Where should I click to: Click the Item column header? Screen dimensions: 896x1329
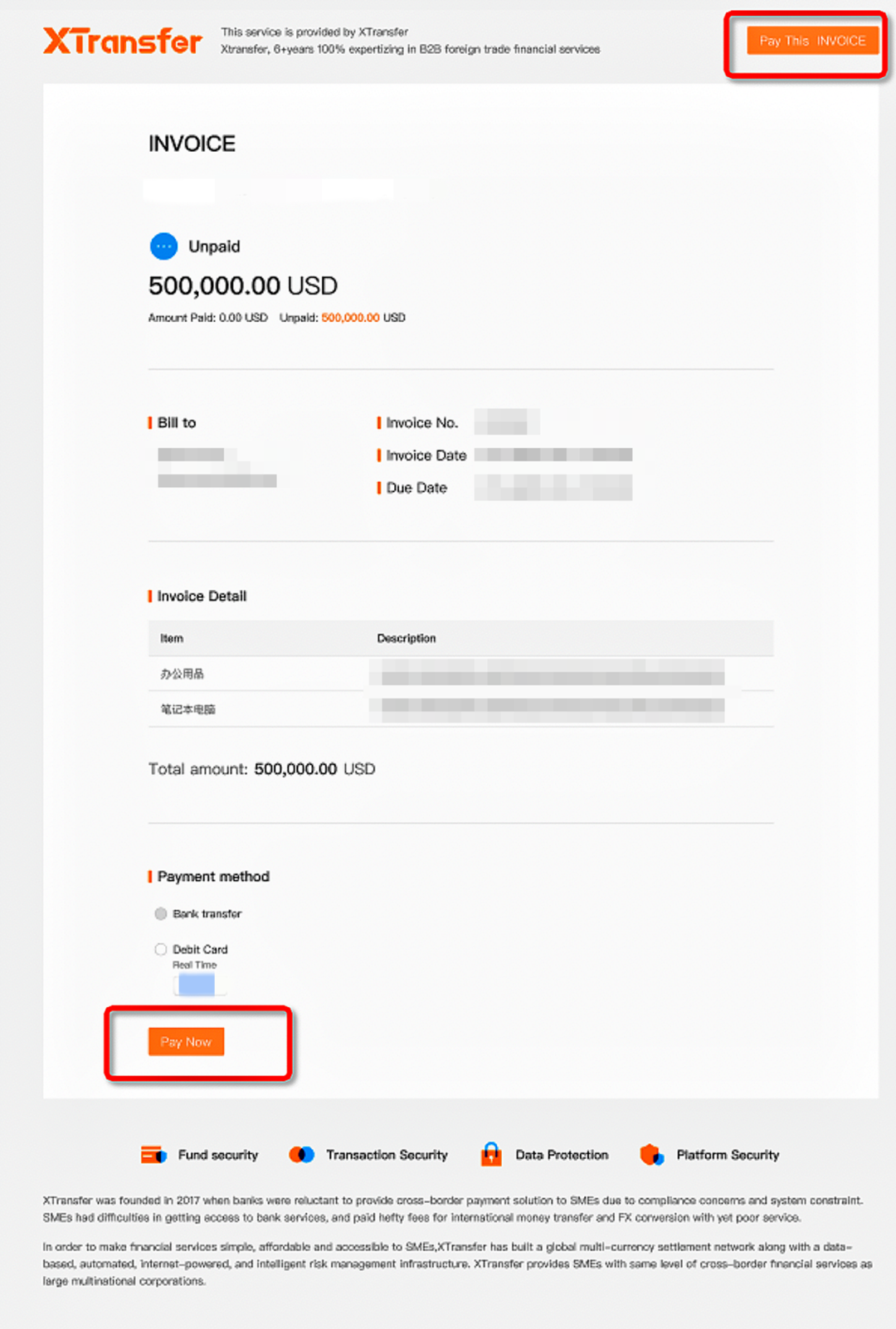pos(172,638)
